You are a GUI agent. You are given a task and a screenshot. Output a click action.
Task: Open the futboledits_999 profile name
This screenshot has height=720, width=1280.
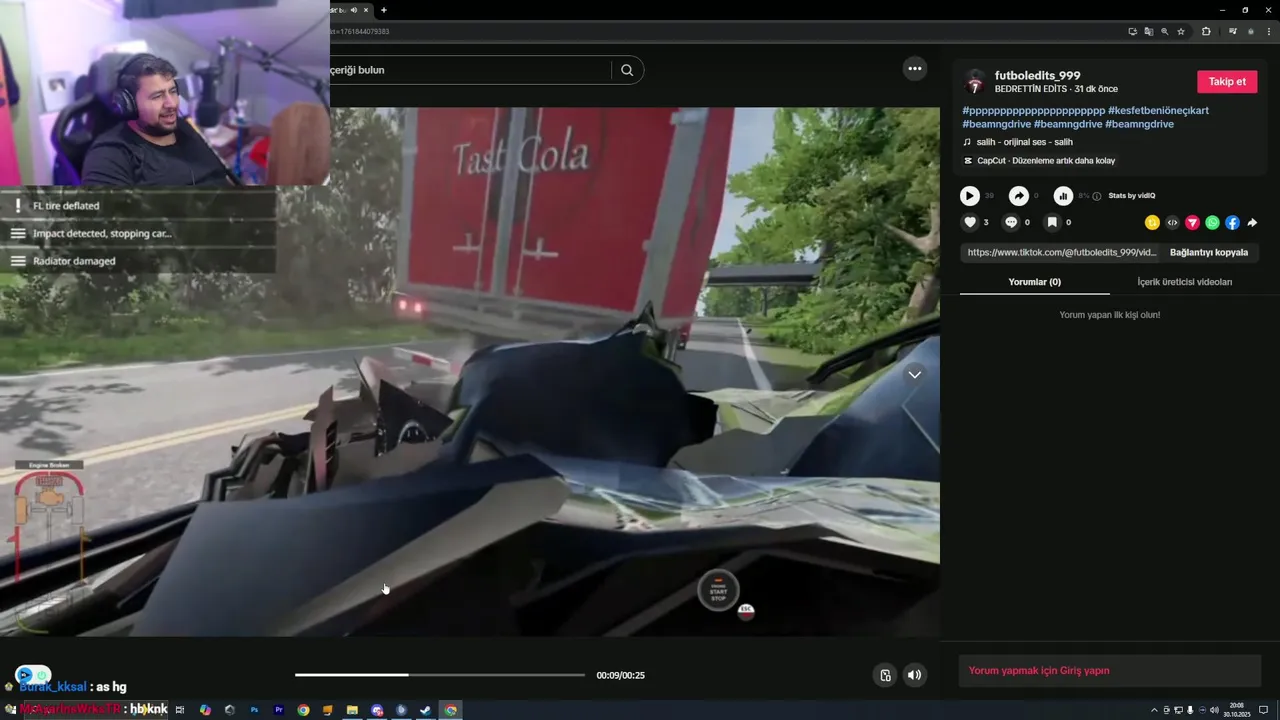(1037, 76)
